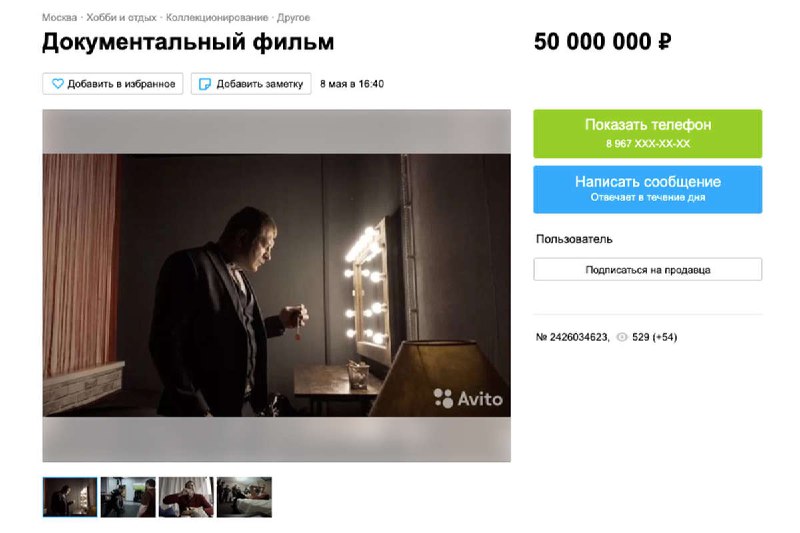Image resolution: width=800 pixels, height=533 pixels.
Task: Click the heart icon for favorites
Action: pos(58,84)
